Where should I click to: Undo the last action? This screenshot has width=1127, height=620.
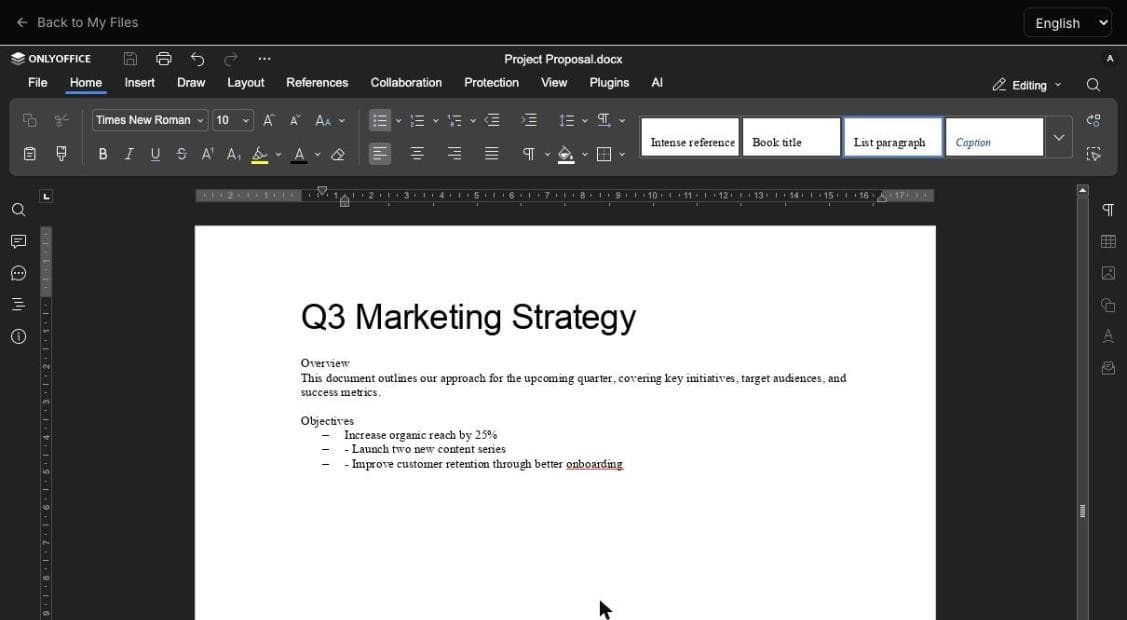click(x=198, y=59)
